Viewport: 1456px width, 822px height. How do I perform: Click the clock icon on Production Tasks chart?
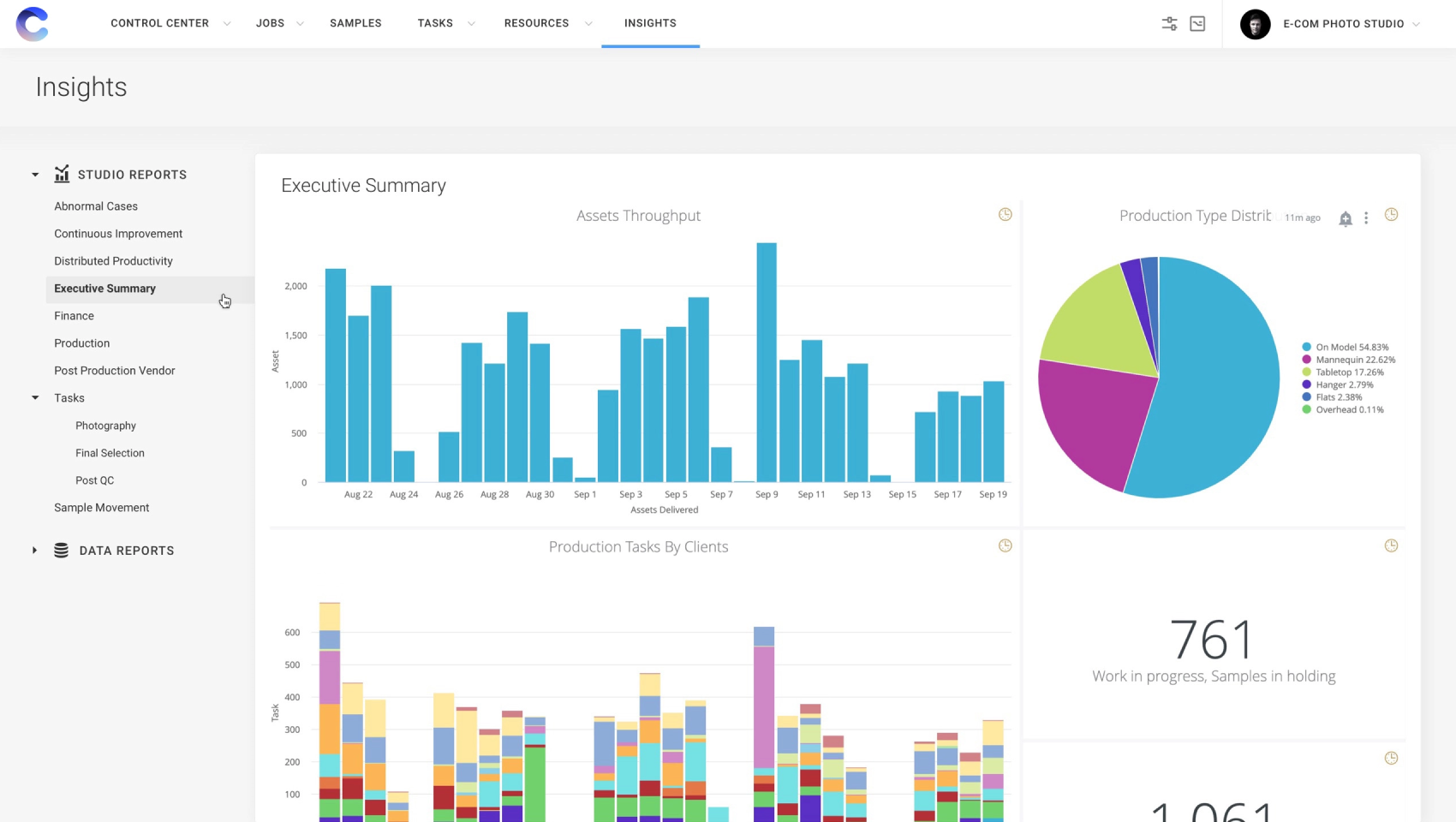click(1005, 545)
